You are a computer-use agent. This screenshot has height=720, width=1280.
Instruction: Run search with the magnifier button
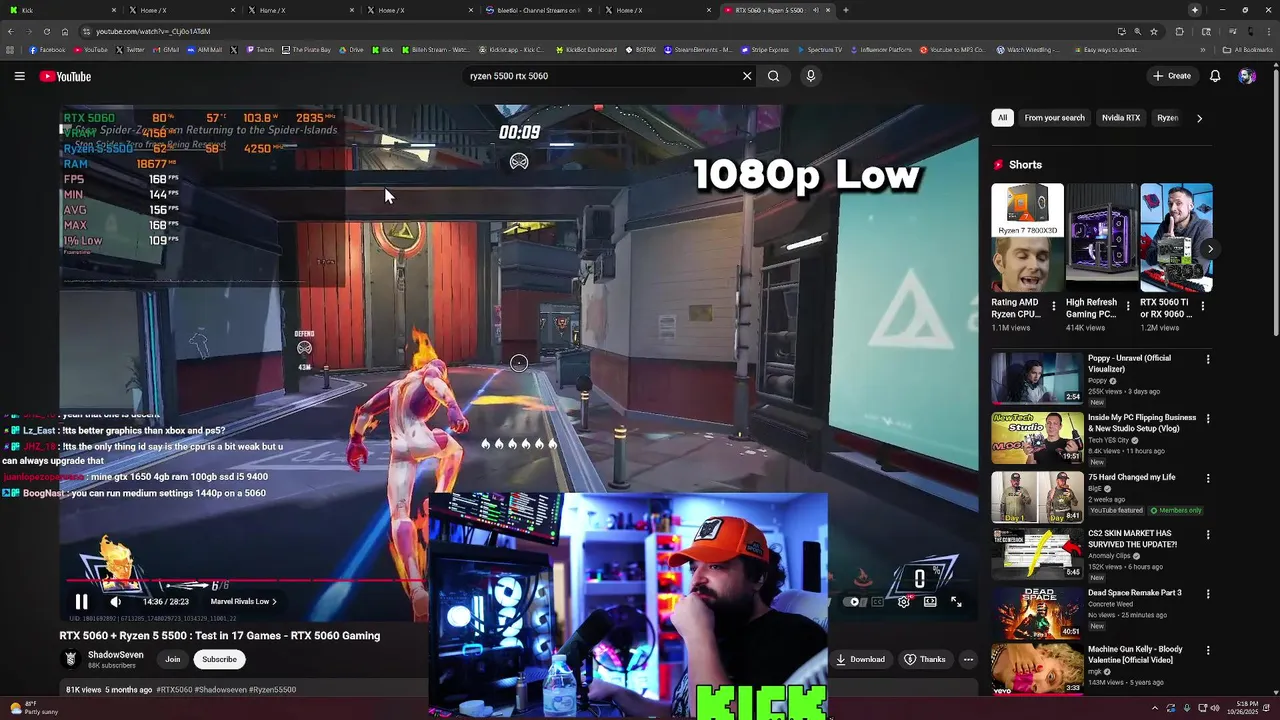coord(773,76)
